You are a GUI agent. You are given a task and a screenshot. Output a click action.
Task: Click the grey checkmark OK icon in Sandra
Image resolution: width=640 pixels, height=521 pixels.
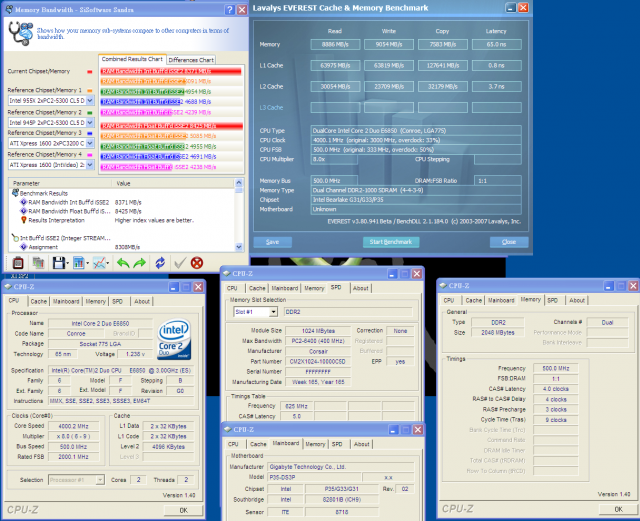pos(180,263)
